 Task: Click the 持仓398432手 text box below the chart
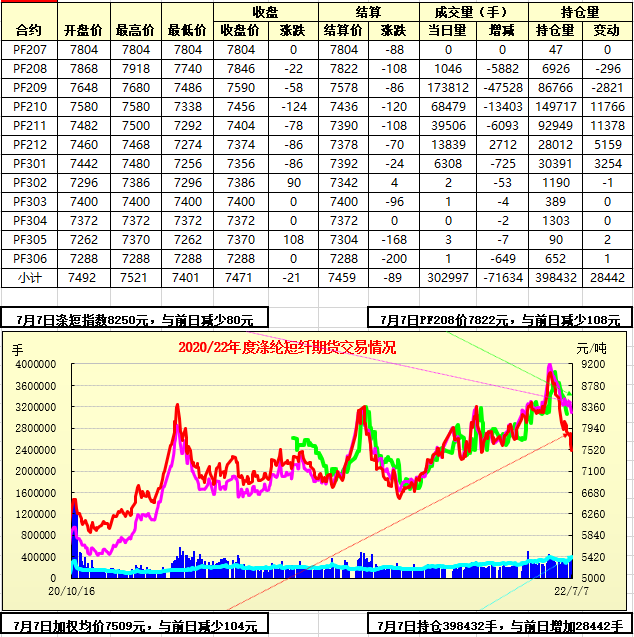pos(500,626)
